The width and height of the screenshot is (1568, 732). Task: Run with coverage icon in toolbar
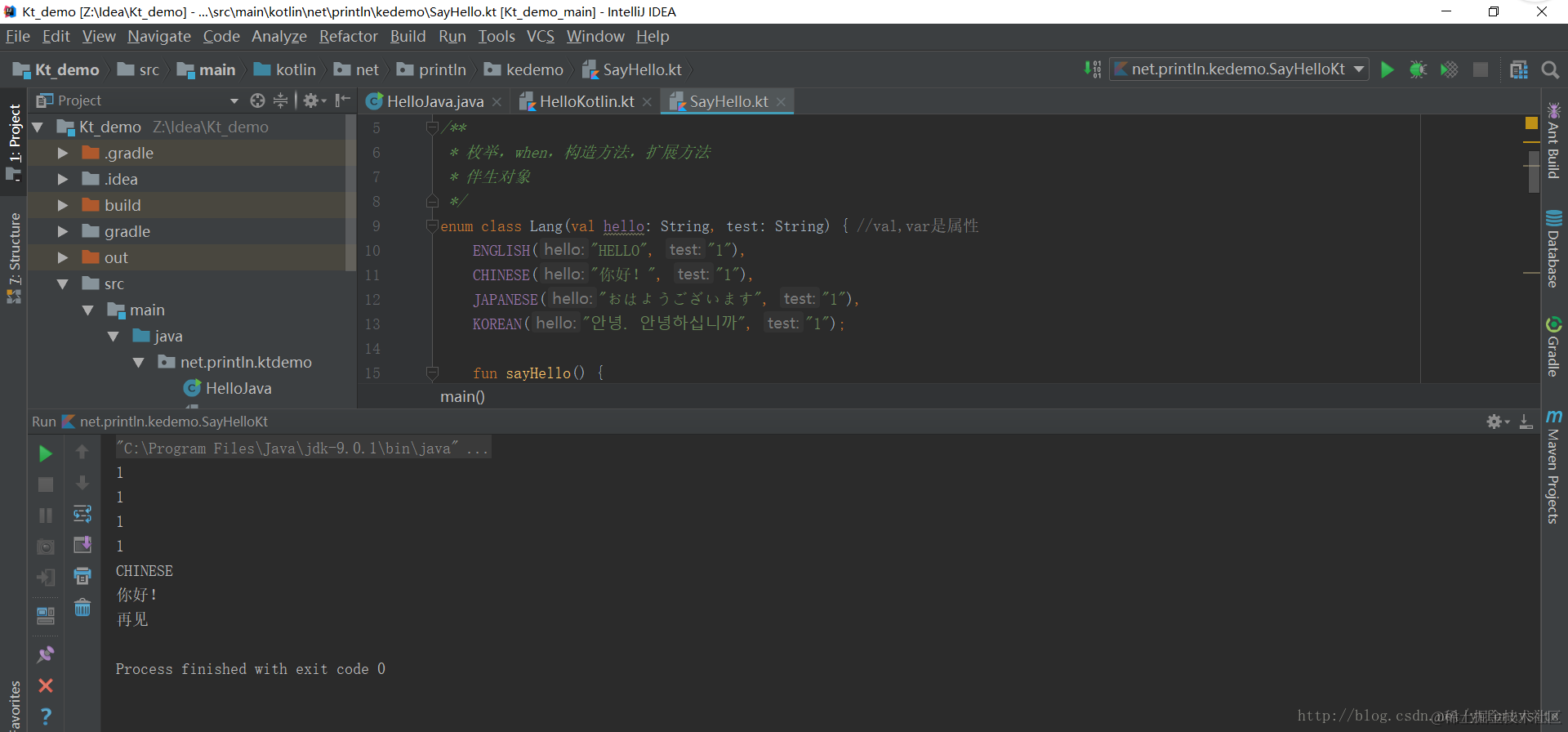[x=1449, y=69]
